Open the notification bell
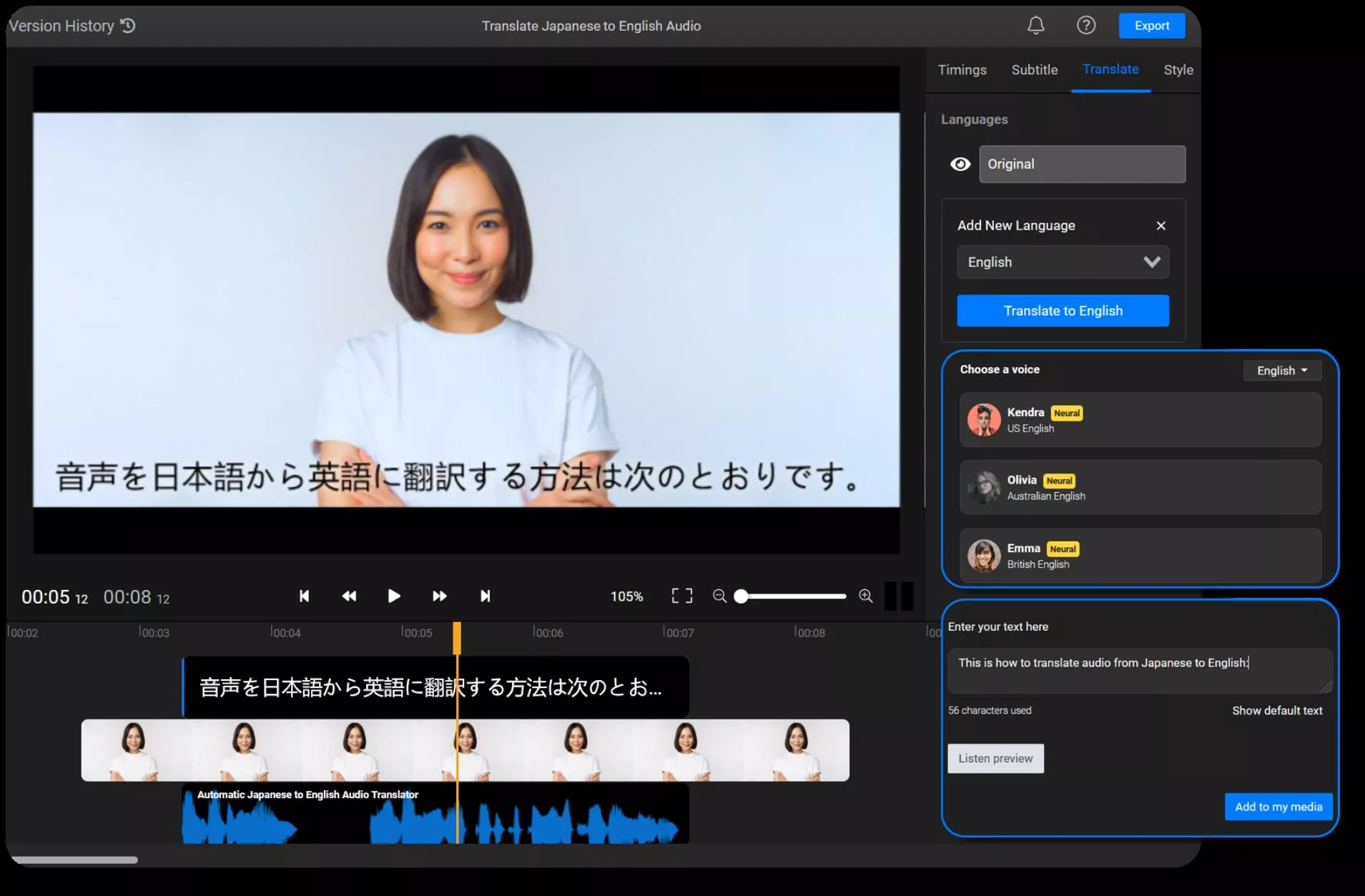This screenshot has width=1365, height=896. (1035, 25)
